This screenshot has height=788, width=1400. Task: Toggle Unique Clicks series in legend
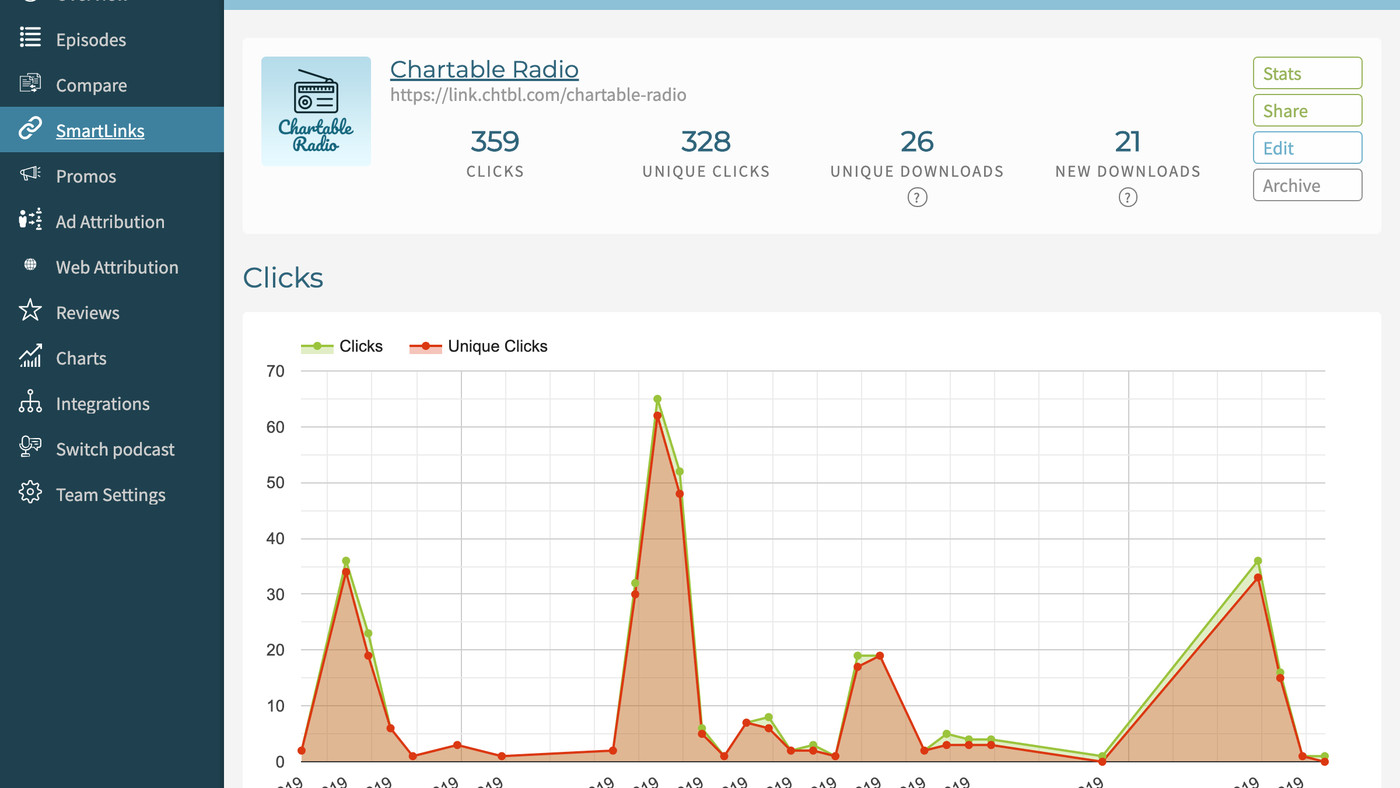[479, 346]
